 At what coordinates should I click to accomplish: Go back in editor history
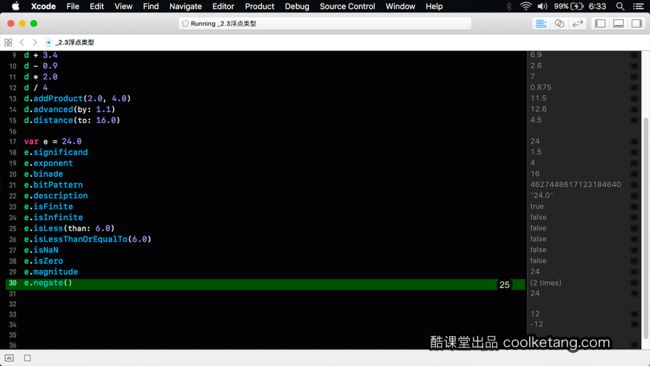pyautogui.click(x=22, y=42)
